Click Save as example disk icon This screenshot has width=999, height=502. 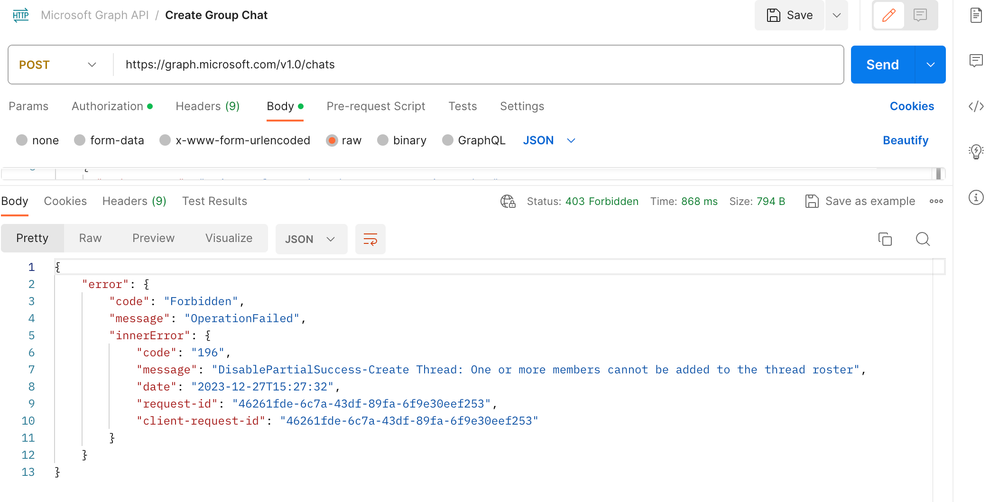tap(812, 201)
